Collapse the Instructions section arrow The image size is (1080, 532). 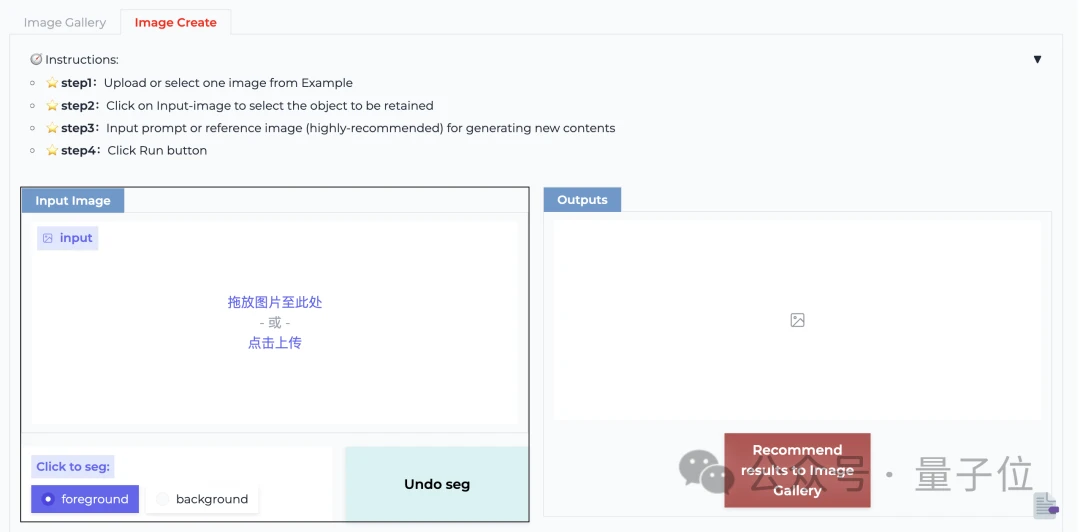point(1037,59)
